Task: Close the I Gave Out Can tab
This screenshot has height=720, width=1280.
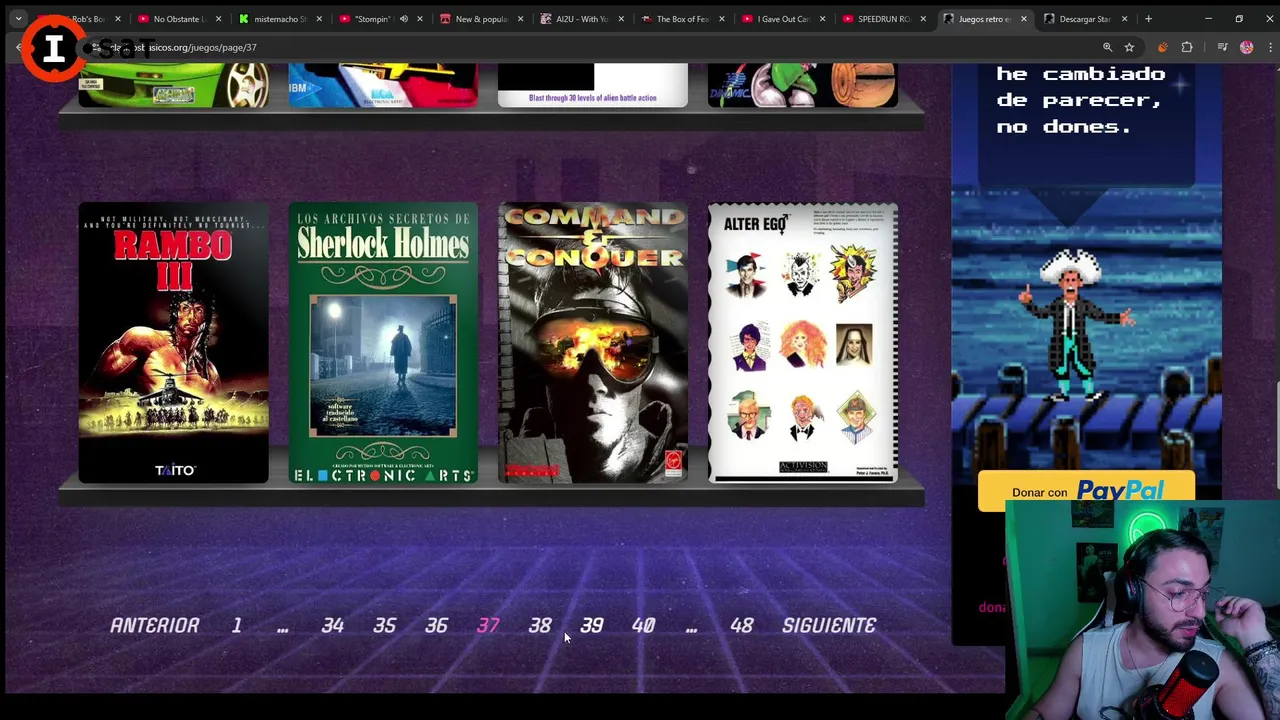Action: [822, 19]
